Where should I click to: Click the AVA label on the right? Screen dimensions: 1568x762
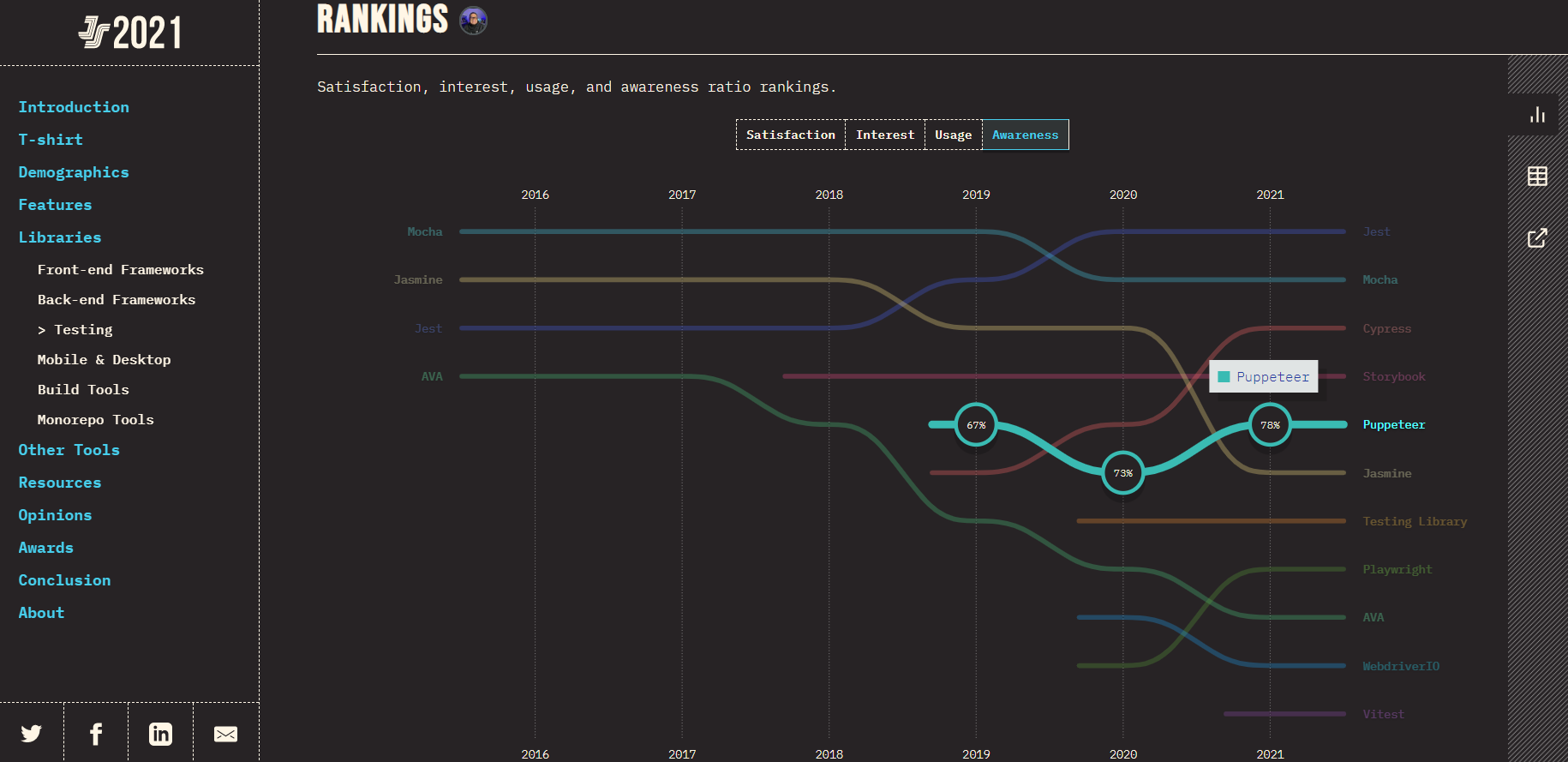click(x=1373, y=617)
